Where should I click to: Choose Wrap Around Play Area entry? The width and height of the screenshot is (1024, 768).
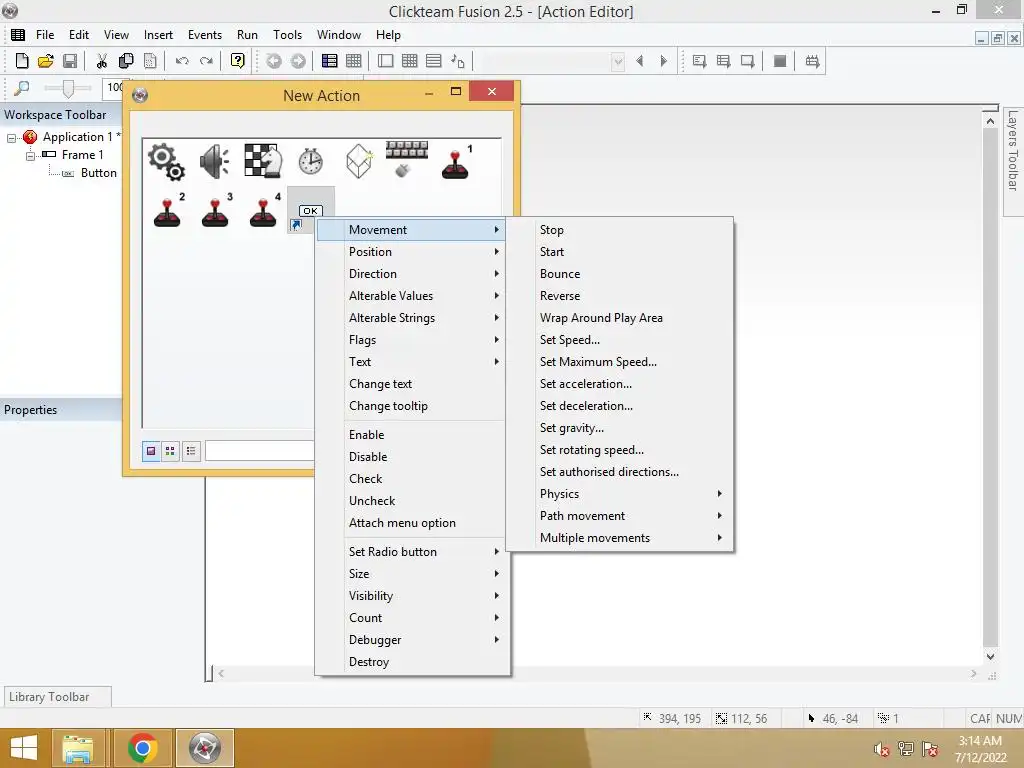(x=620, y=318)
